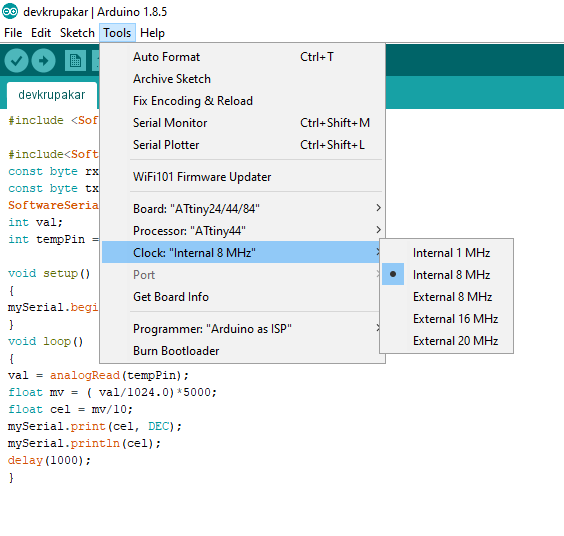Click the delay(1000) code line
The width and height of the screenshot is (564, 536).
point(49,460)
